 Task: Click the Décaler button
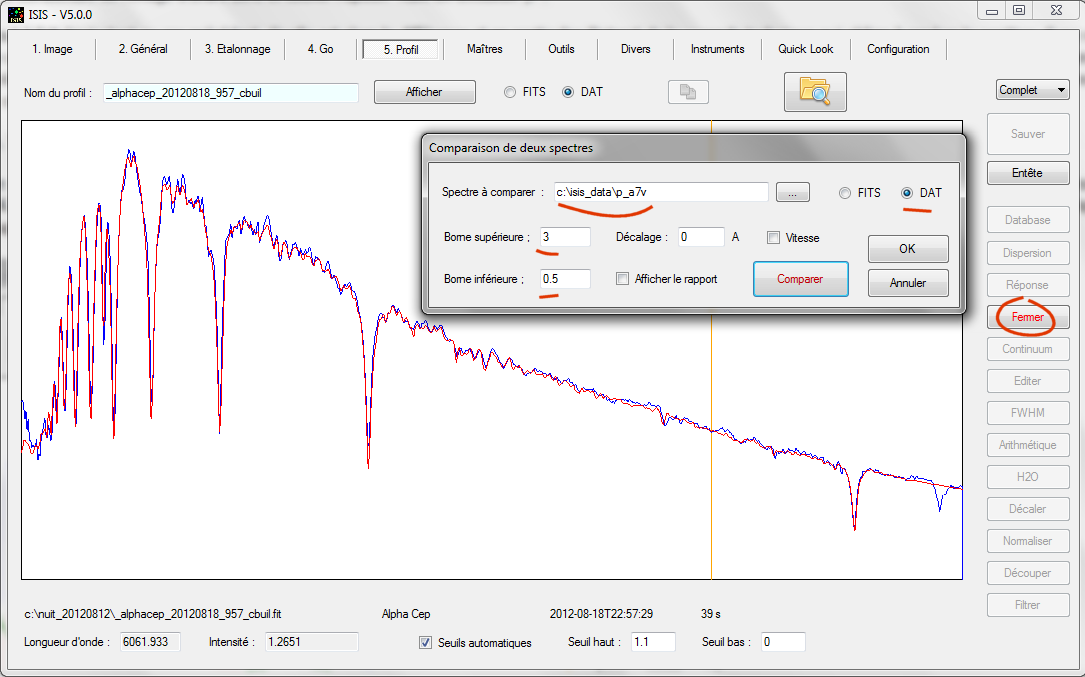click(x=1028, y=509)
